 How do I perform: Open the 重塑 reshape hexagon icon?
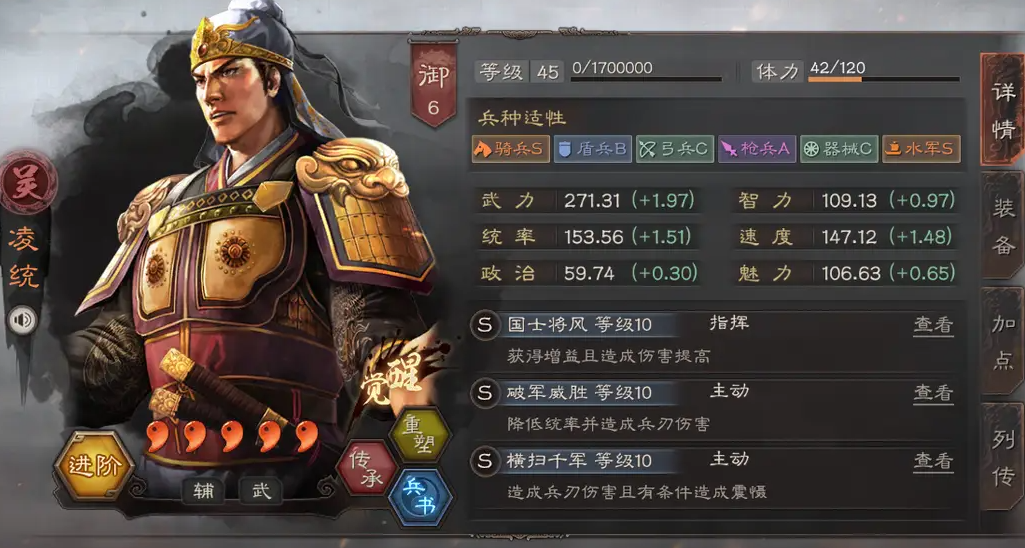(420, 434)
